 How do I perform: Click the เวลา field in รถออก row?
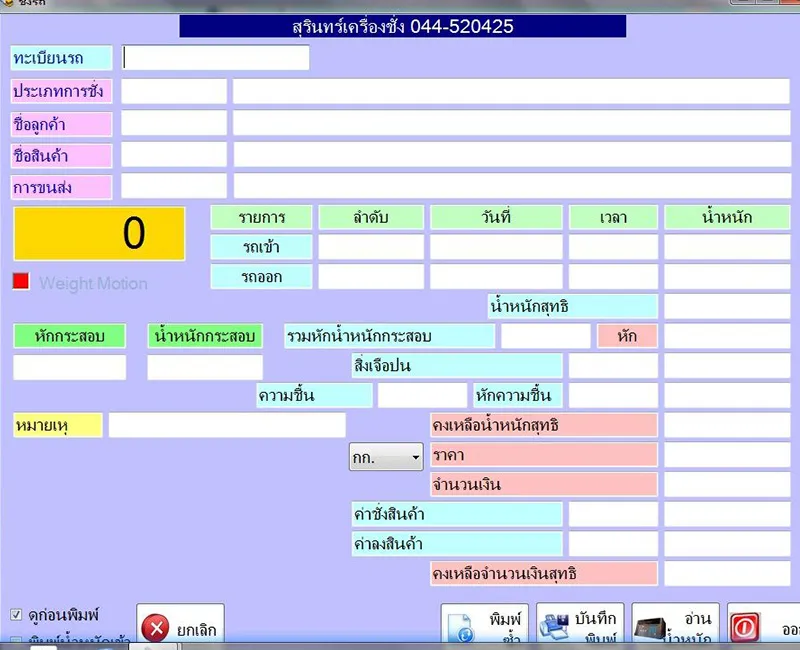[x=614, y=277]
